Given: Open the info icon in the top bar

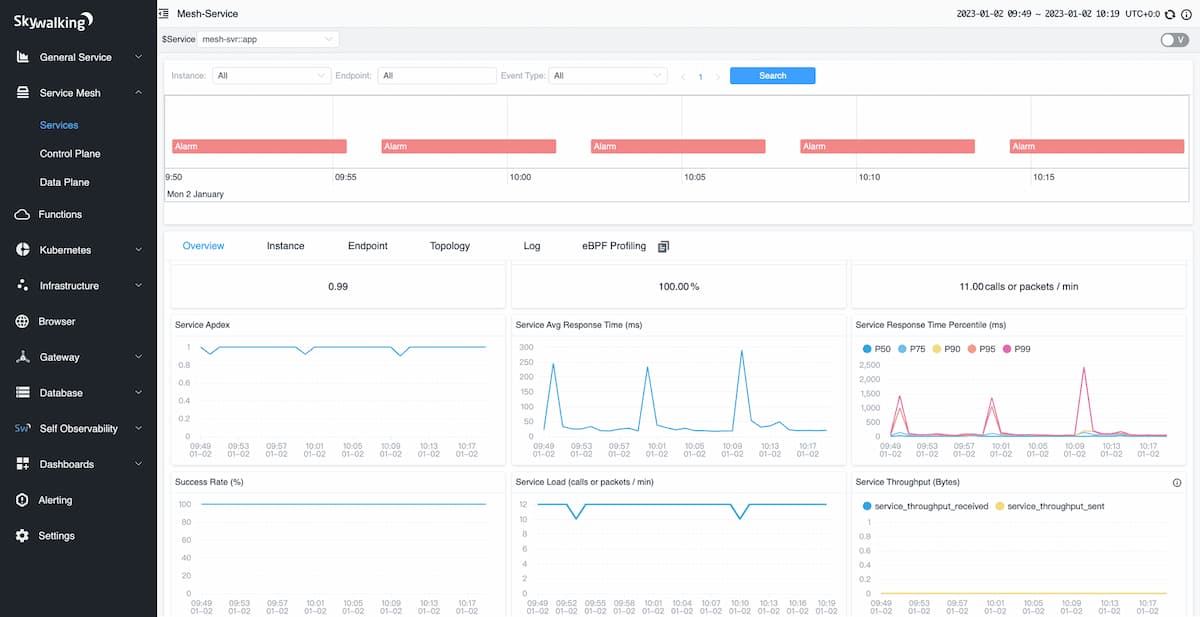Looking at the screenshot, I should pos(1186,14).
